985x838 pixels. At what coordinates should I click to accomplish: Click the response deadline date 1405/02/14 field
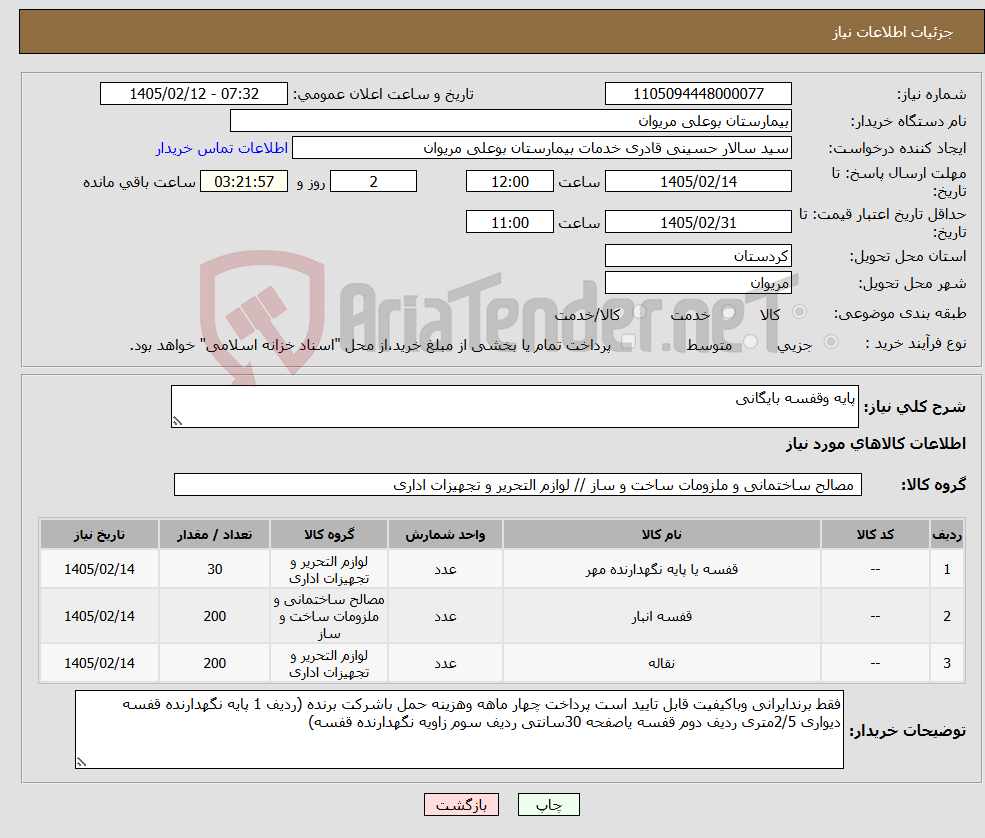tap(698, 182)
